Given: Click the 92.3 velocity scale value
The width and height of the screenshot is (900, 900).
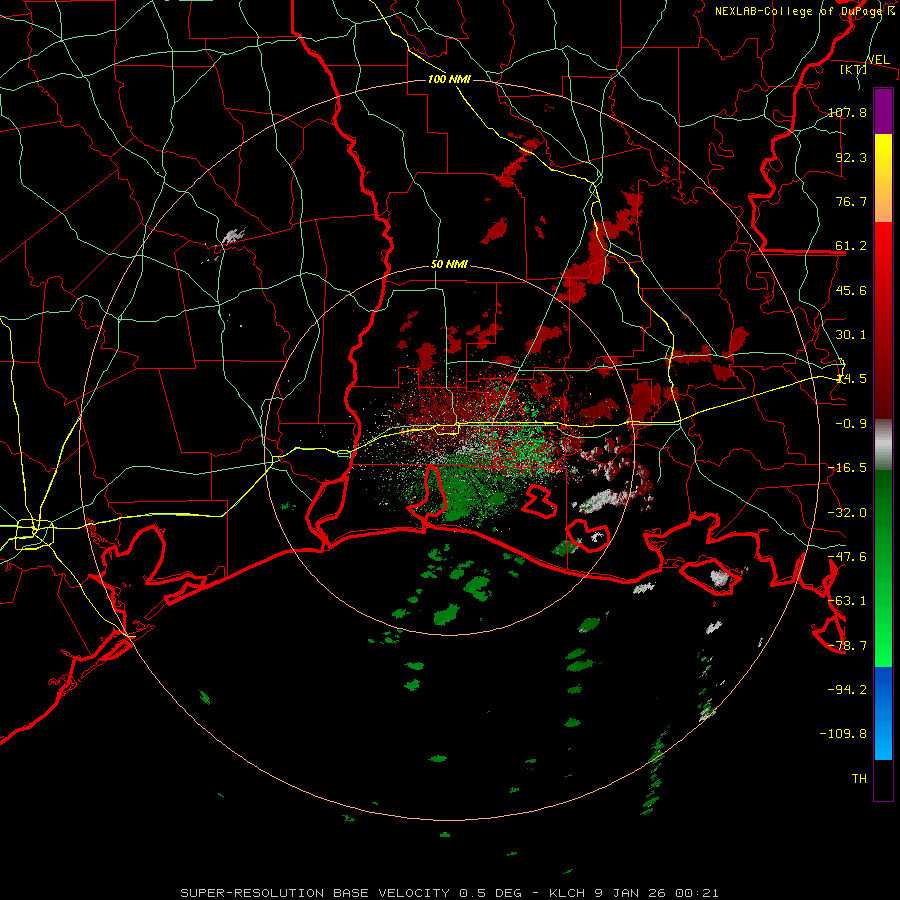Looking at the screenshot, I should [851, 157].
